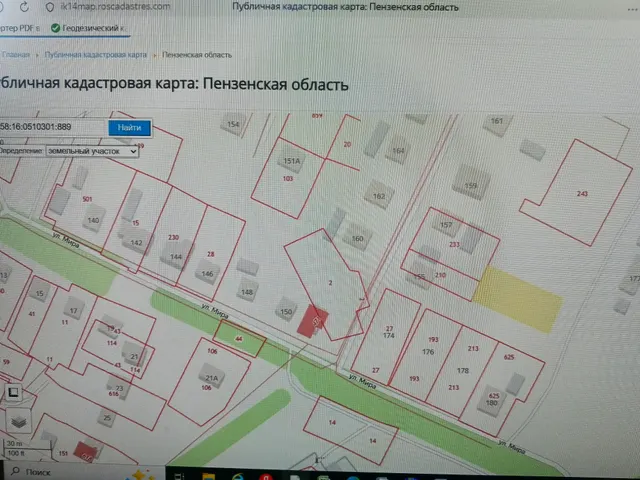Open 'Публичная кадастровая карта' breadcrumb link
Image resolution: width=640 pixels, height=480 pixels.
pos(96,55)
